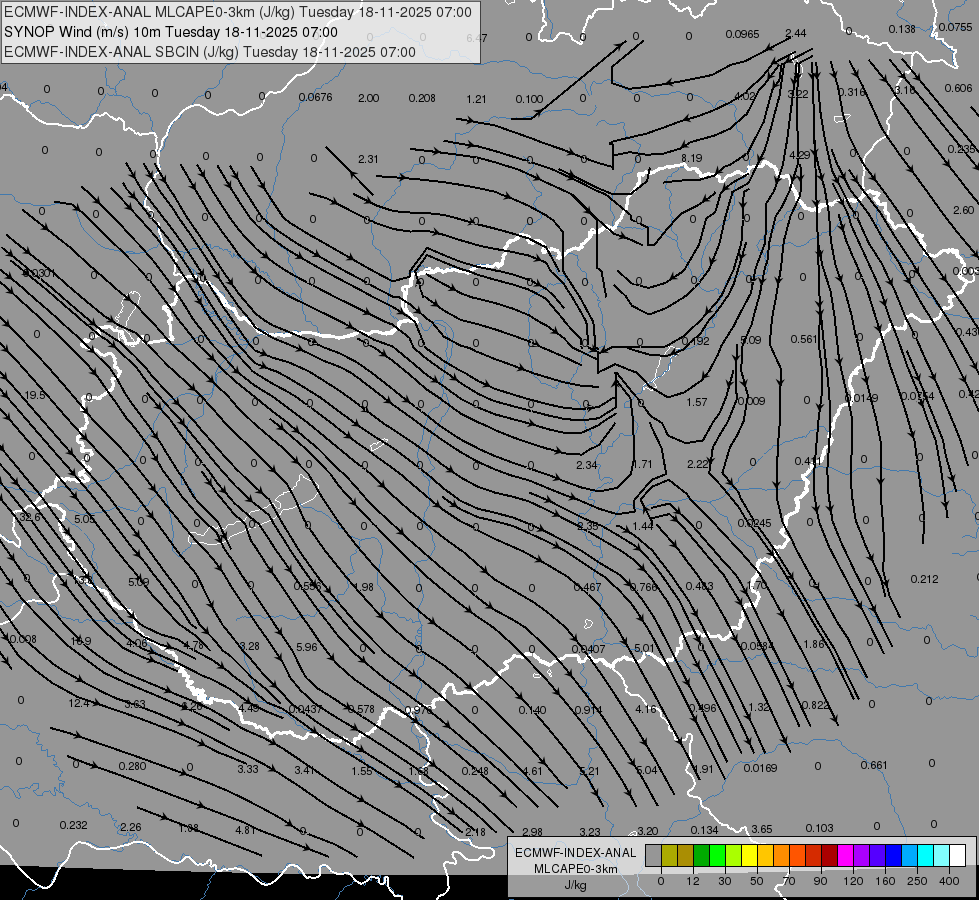Click the map value 0.232
The width and height of the screenshot is (979, 900).
(x=74, y=825)
